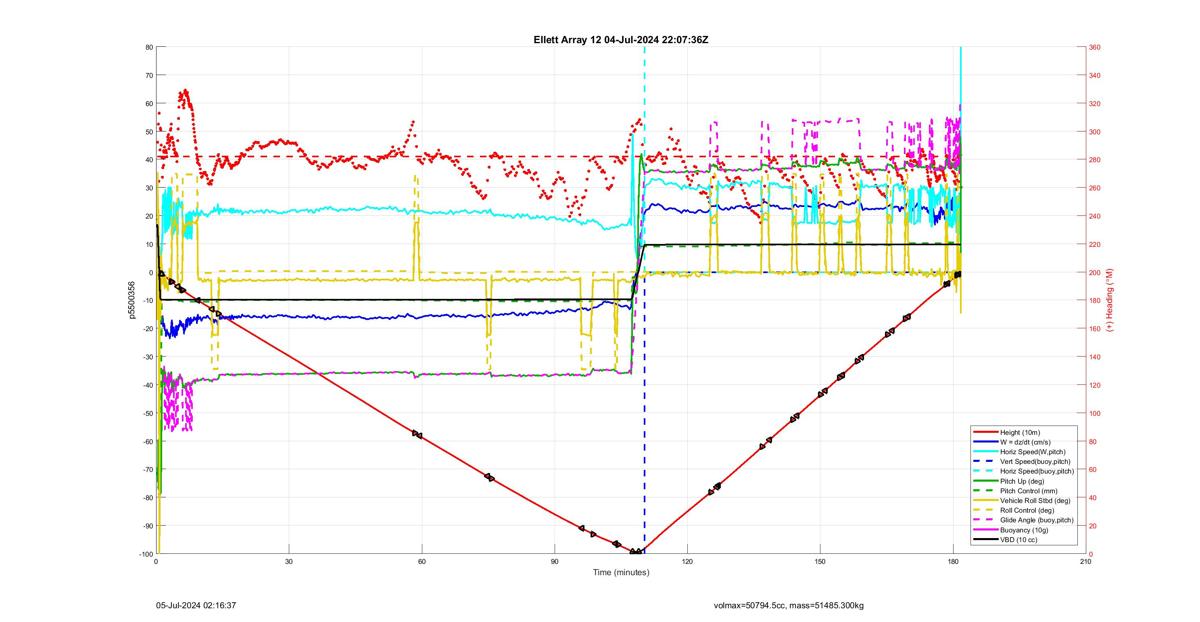Click the left y-axis tick label '80'
The image size is (1200, 622).
pyautogui.click(x=148, y=47)
